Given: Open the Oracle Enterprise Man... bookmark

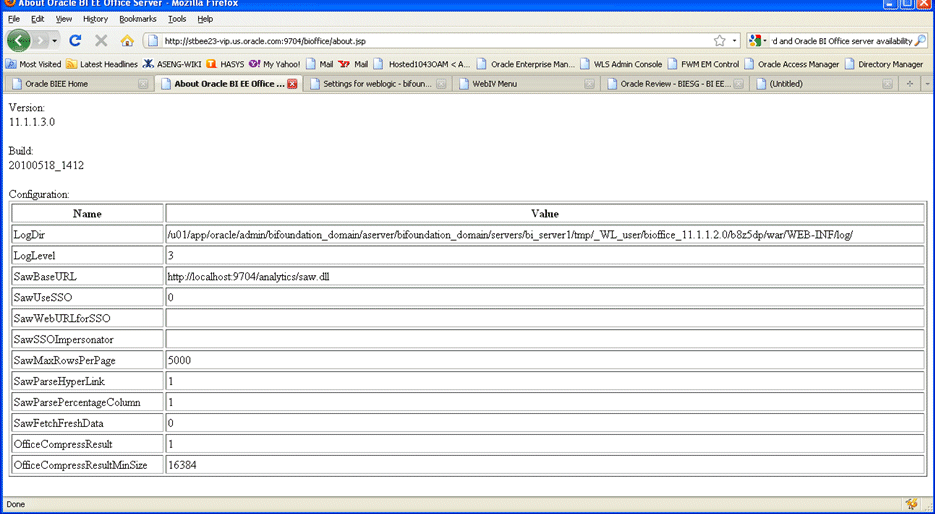Looking at the screenshot, I should tap(525, 64).
